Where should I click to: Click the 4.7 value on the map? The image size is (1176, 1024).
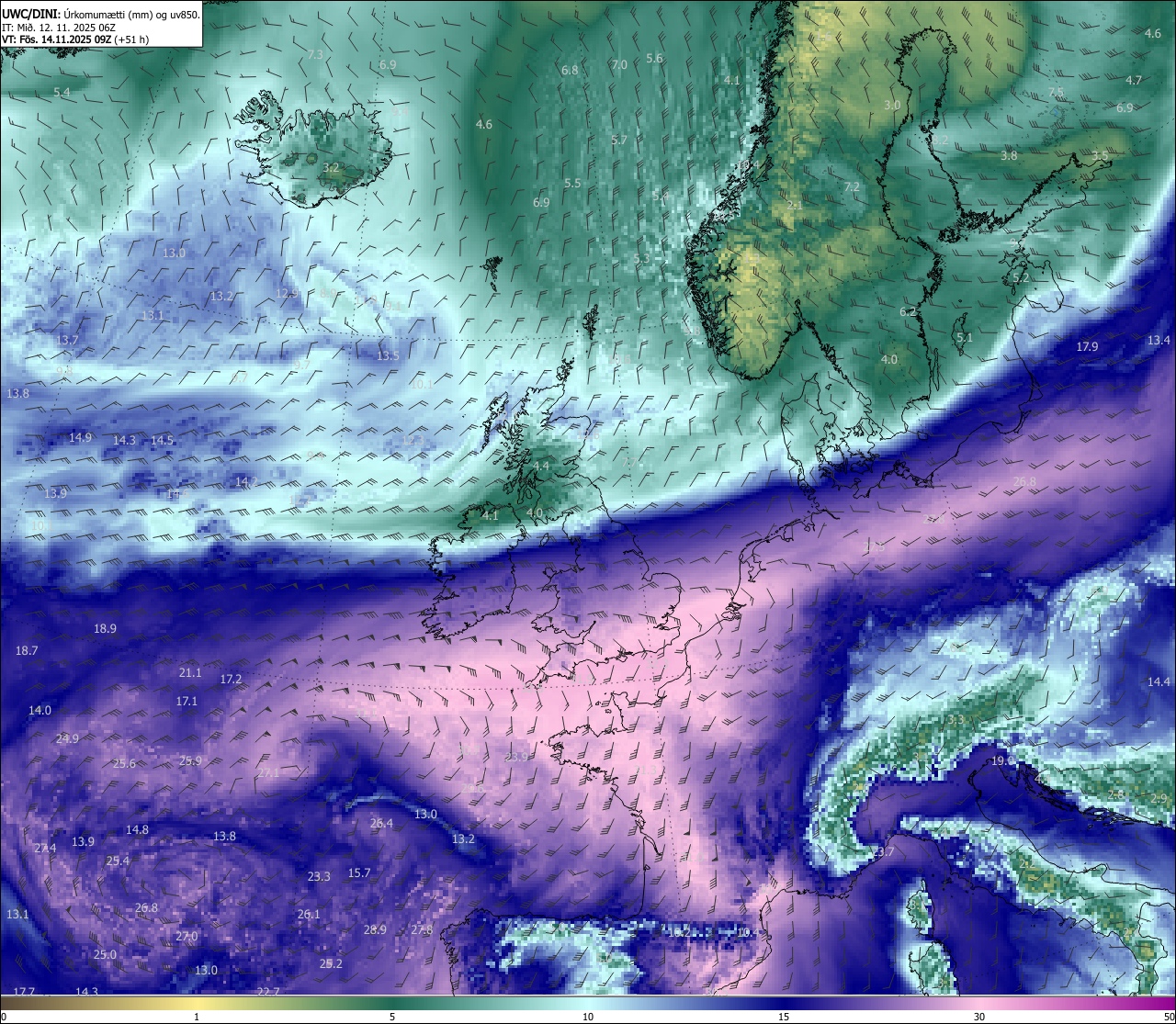(1134, 81)
